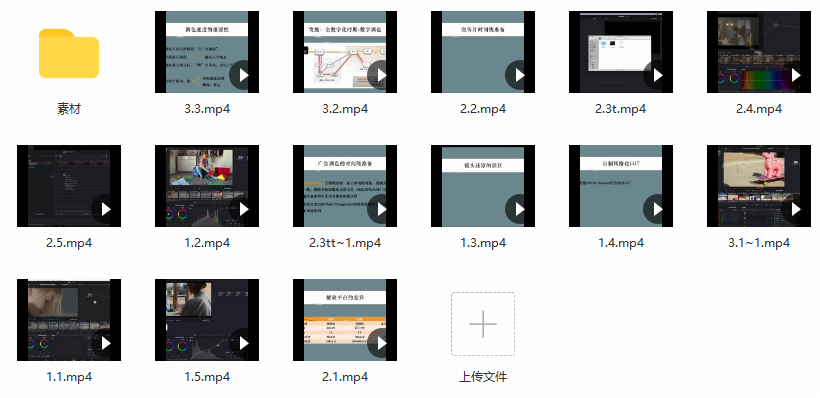Select the 1.1.mp4 video thumbnail
The image size is (820, 398).
click(69, 320)
